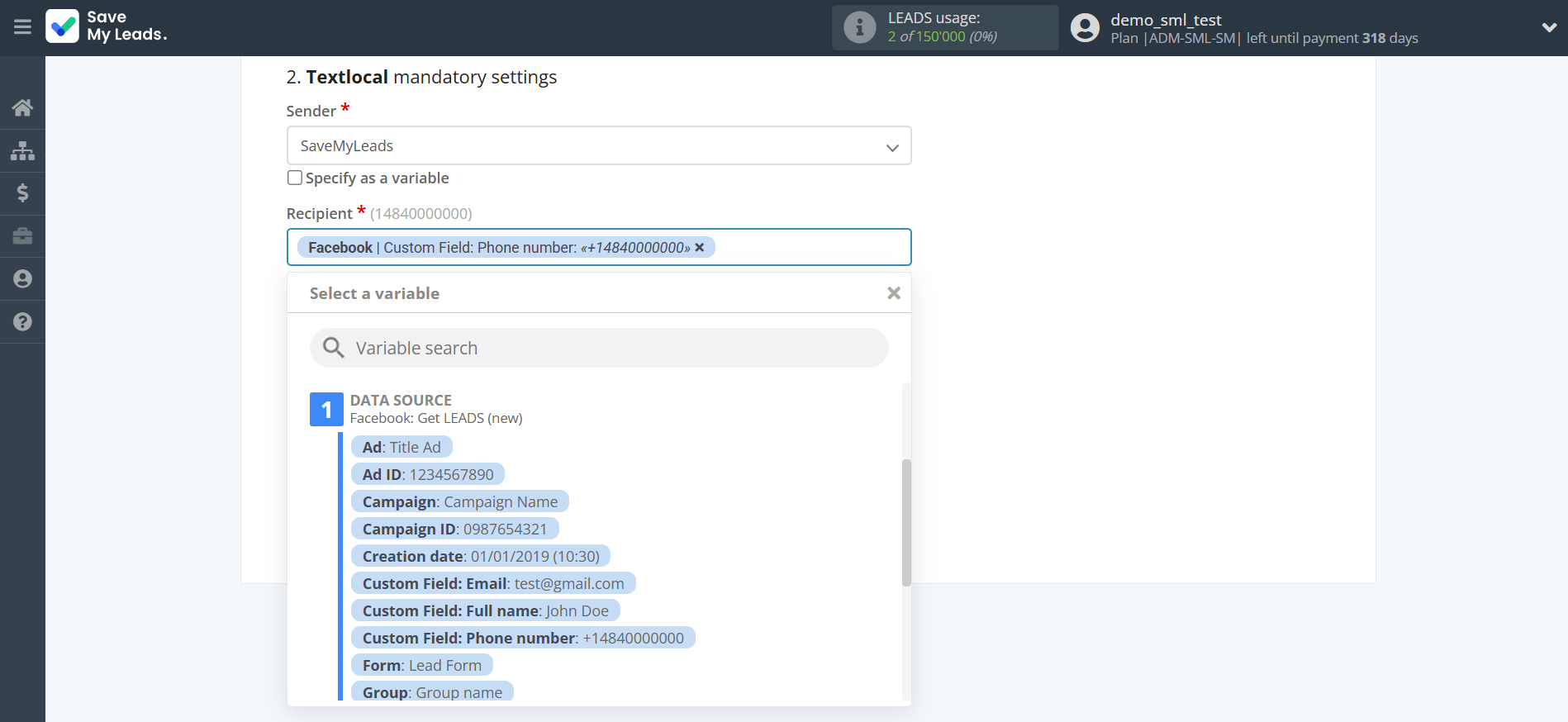
Task: Open the Sender dropdown
Action: (599, 145)
